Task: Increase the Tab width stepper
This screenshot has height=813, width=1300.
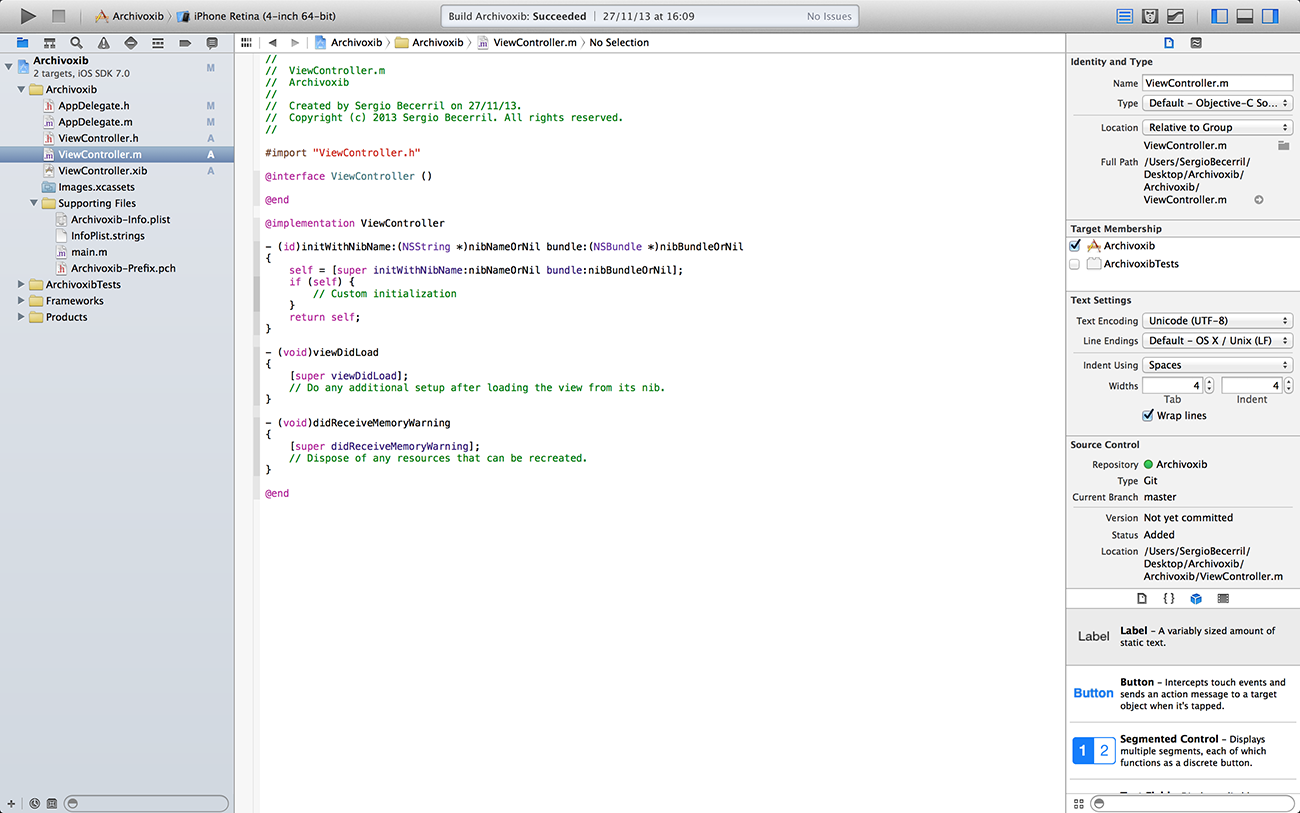Action: coord(1209,382)
